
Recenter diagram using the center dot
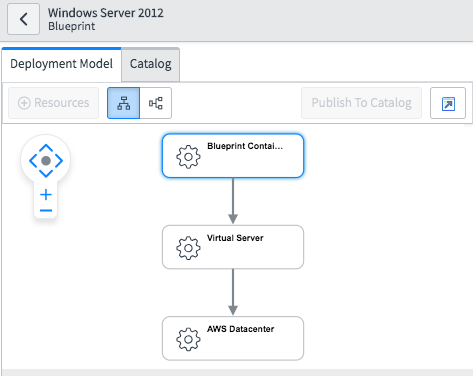coord(46,161)
